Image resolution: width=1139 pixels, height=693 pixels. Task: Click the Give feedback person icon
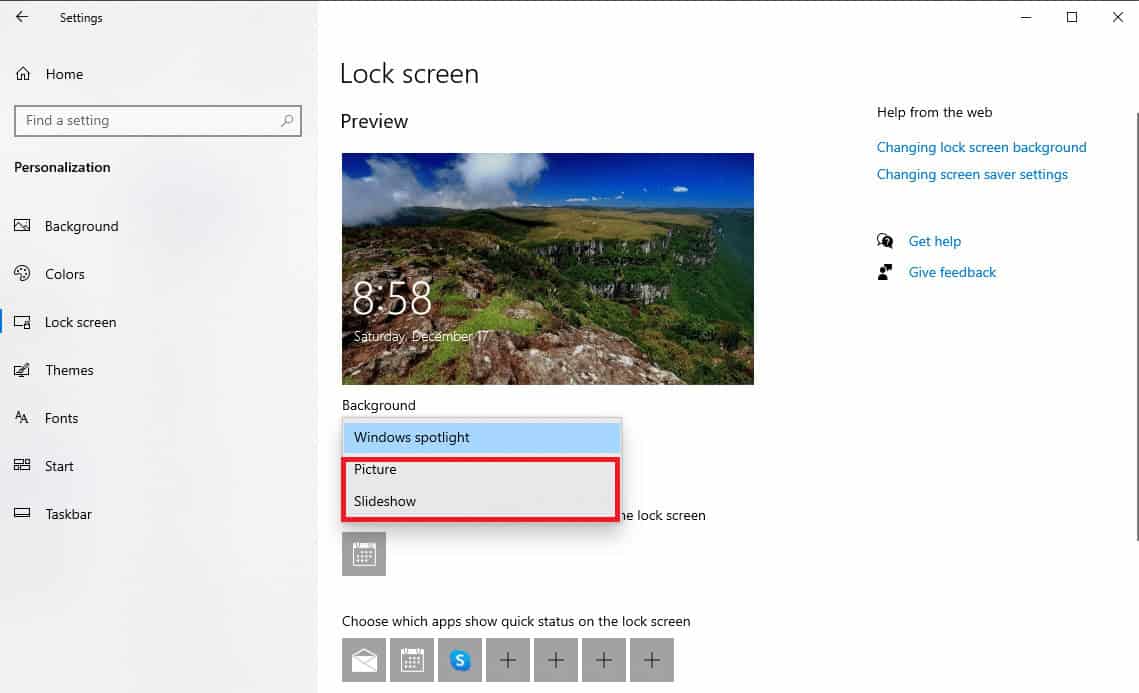tap(885, 272)
